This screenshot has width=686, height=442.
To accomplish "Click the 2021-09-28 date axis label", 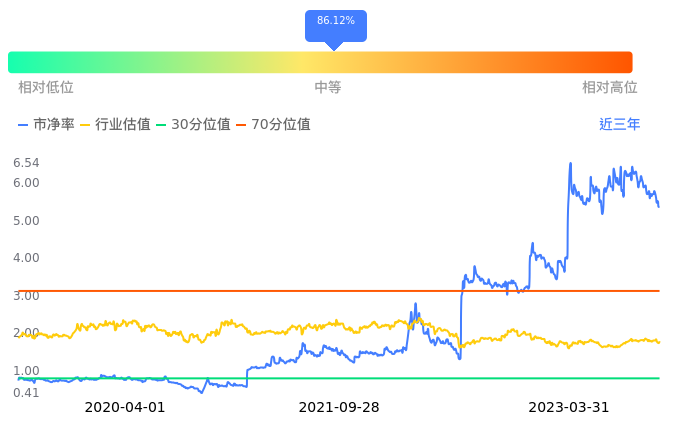I will tap(339, 408).
